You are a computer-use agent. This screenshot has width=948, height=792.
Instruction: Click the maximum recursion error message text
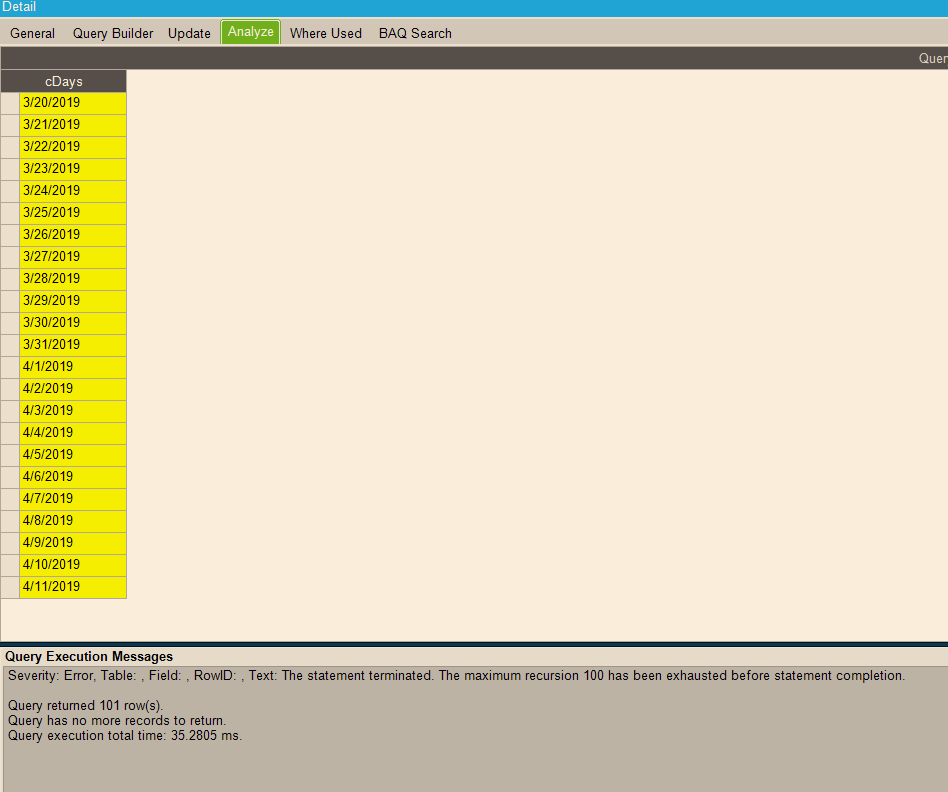coord(456,676)
